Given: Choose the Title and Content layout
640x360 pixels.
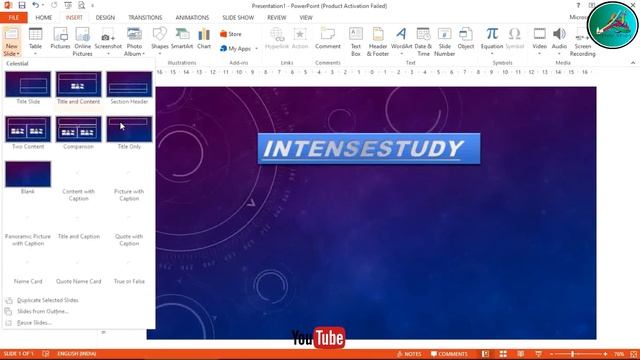Looking at the screenshot, I should click(78, 88).
